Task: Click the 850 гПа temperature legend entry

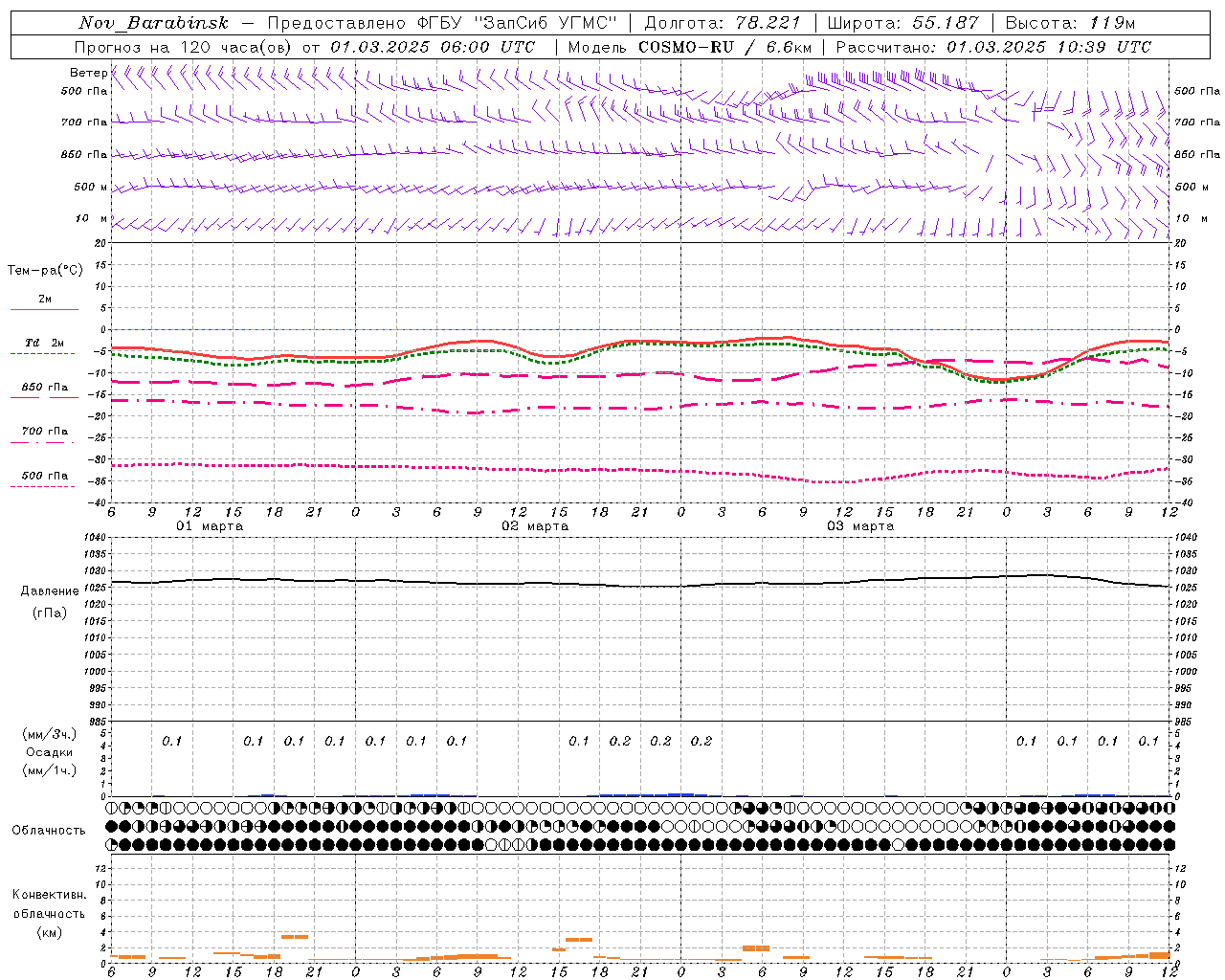Action: coord(45,387)
